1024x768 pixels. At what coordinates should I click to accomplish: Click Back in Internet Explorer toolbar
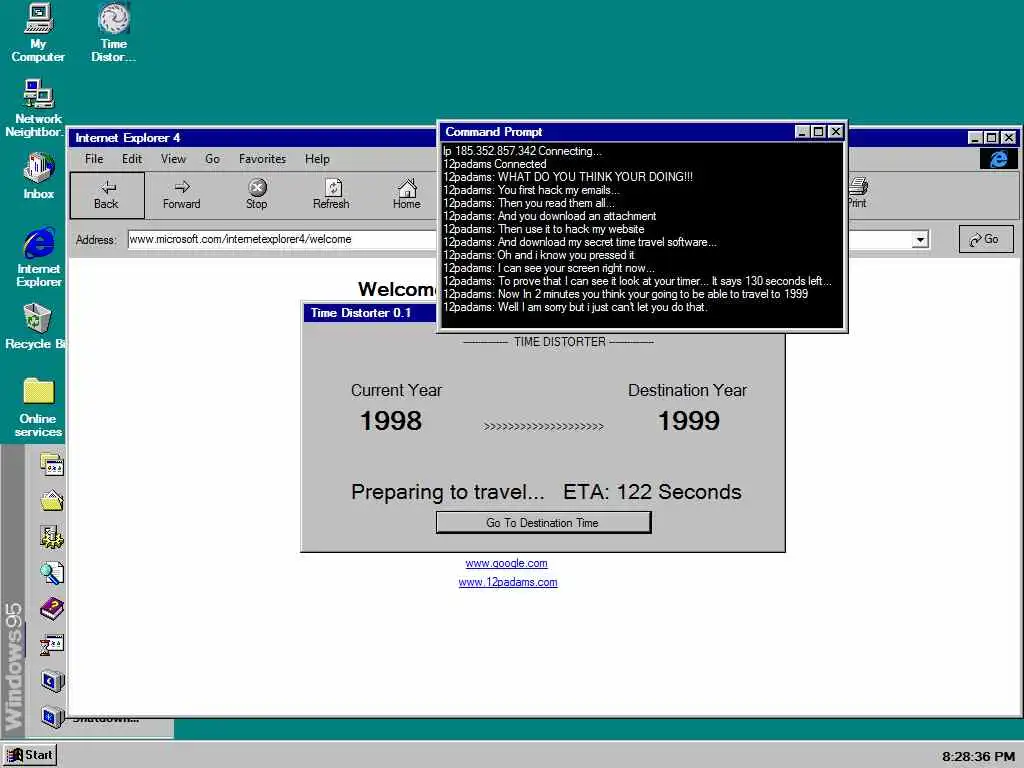pyautogui.click(x=106, y=195)
